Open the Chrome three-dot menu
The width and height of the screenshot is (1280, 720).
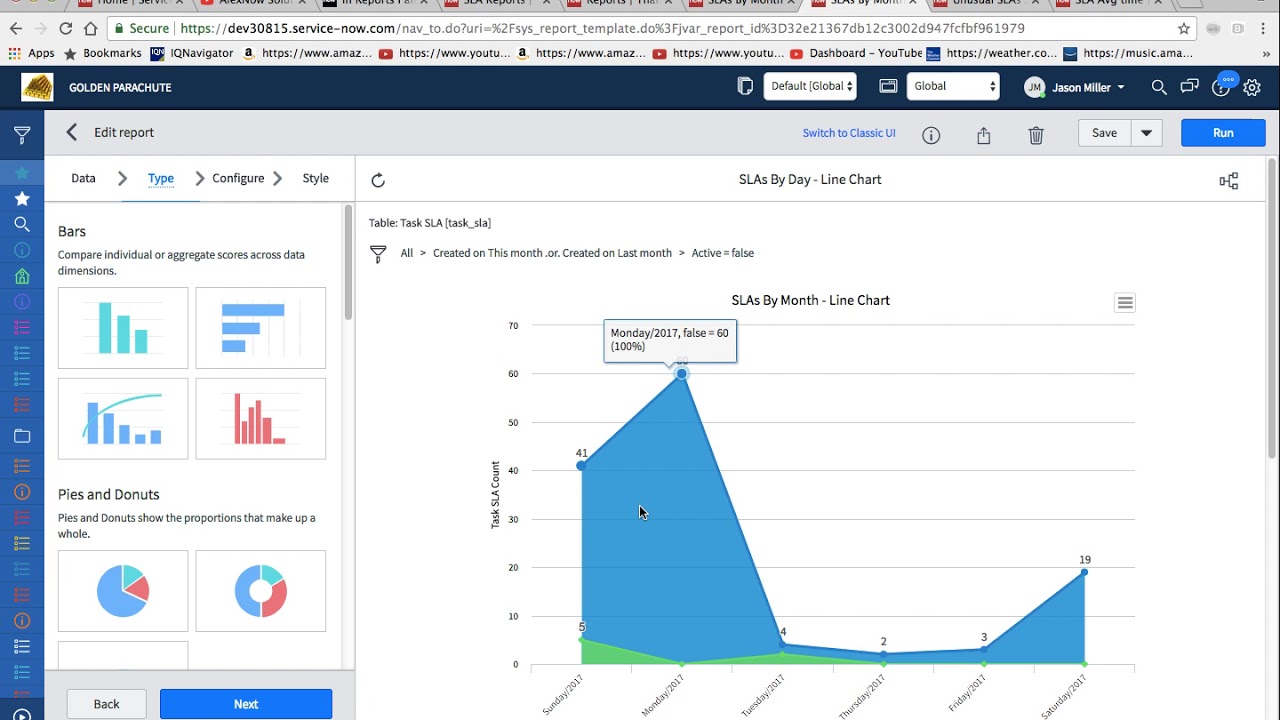pos(1264,29)
